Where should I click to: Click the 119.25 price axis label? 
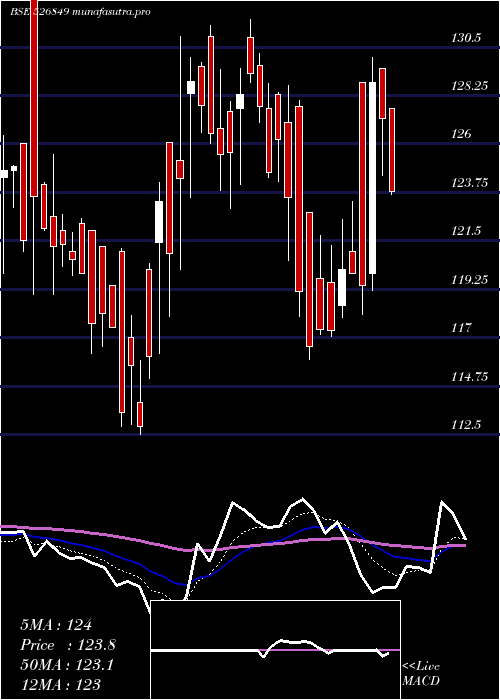[x=470, y=280]
